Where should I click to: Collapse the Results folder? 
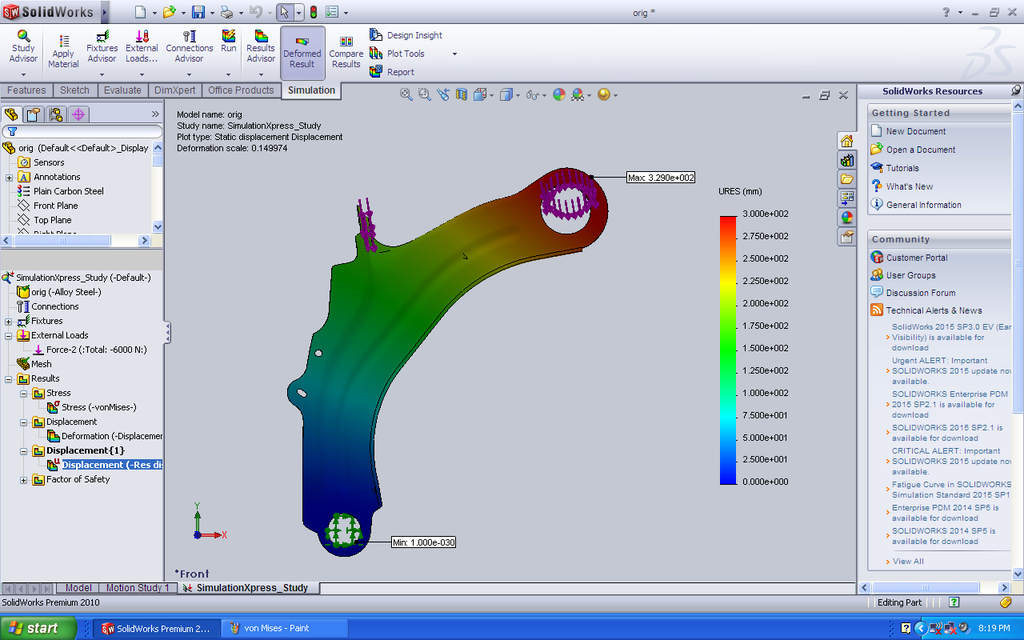tap(9, 379)
